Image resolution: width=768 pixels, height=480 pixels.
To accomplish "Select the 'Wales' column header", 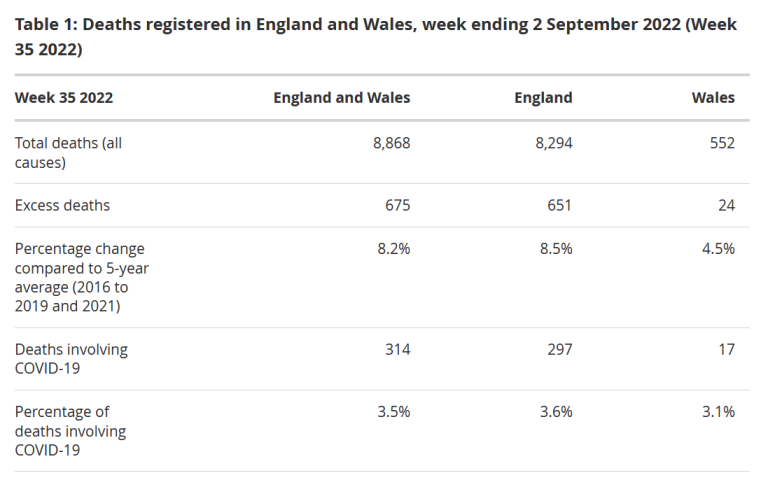I will click(x=713, y=98).
